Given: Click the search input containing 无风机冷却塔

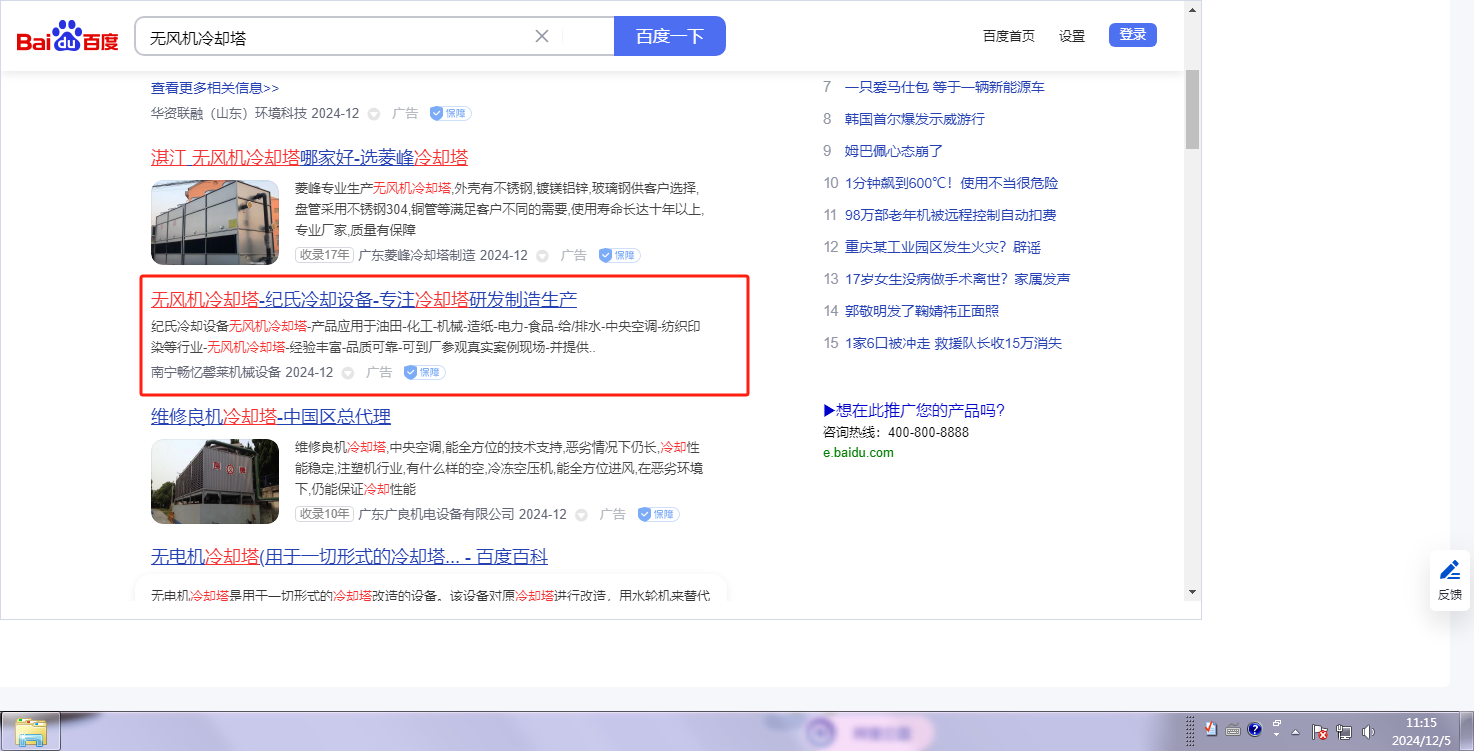Looking at the screenshot, I should [x=335, y=37].
